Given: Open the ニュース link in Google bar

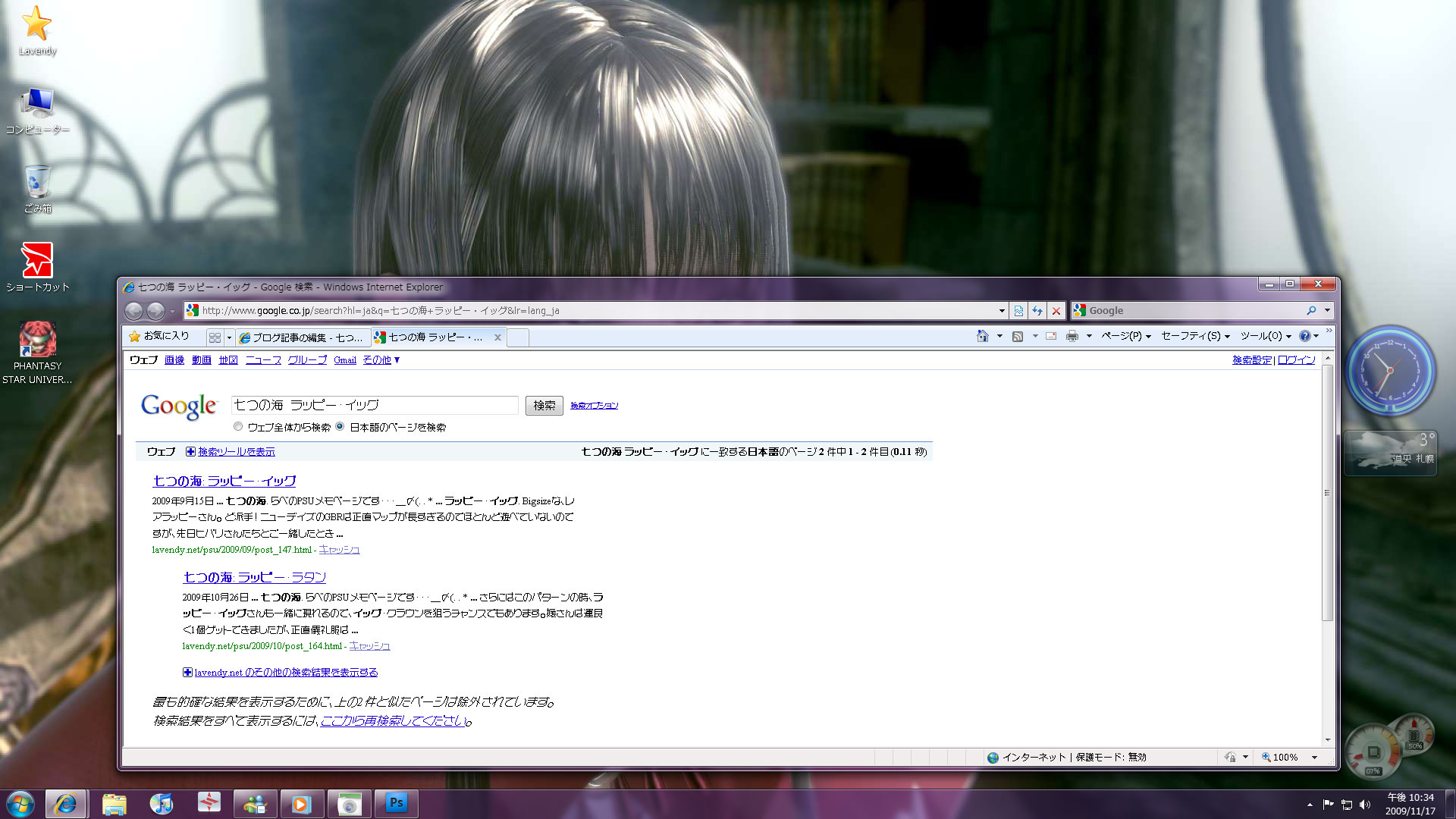Looking at the screenshot, I should click(x=263, y=360).
